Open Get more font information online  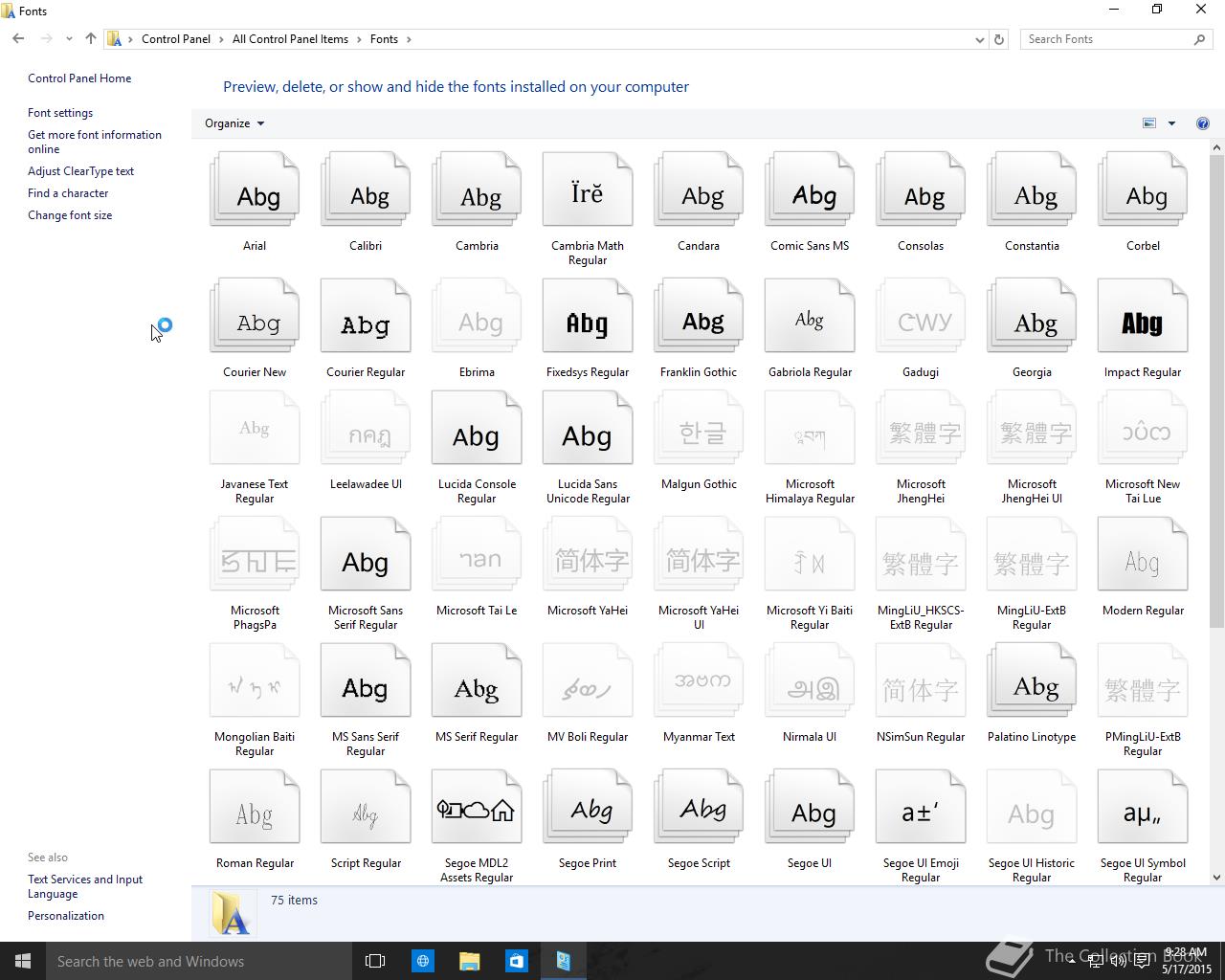pyautogui.click(x=95, y=142)
